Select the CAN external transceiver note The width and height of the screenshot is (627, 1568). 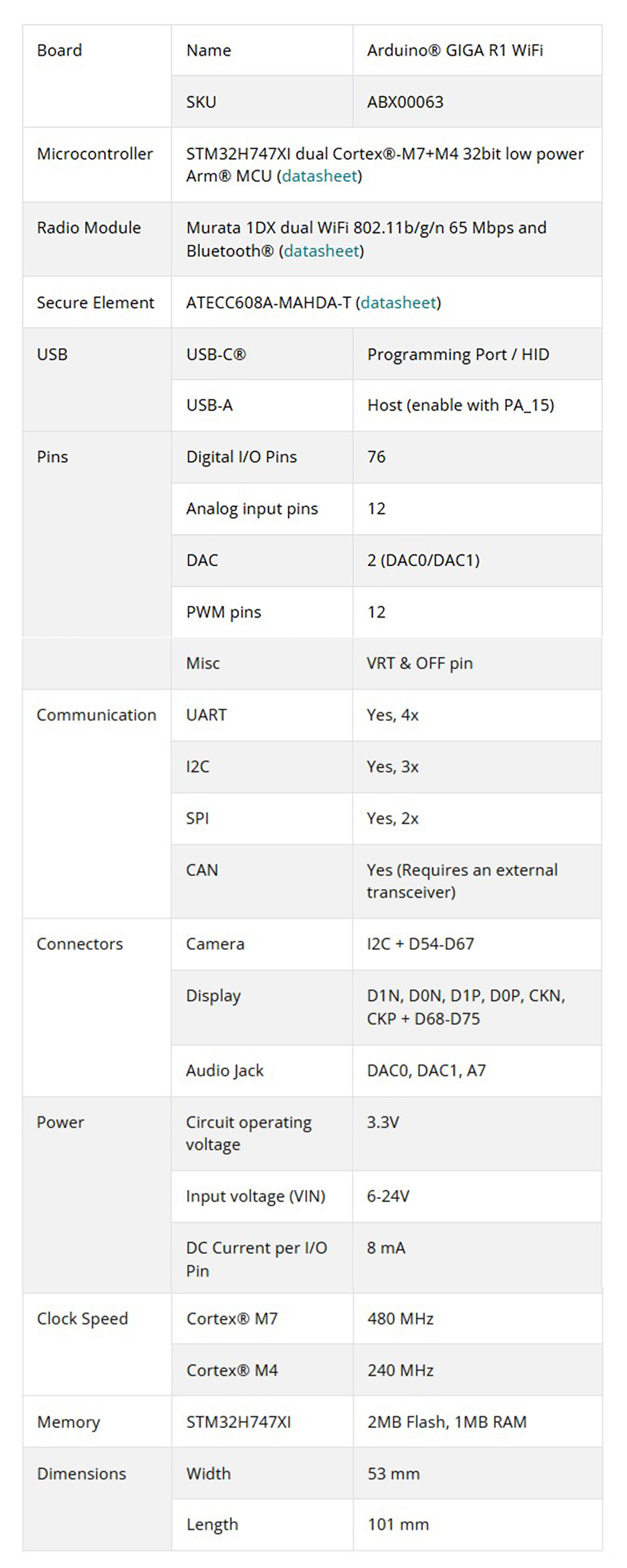[462, 881]
